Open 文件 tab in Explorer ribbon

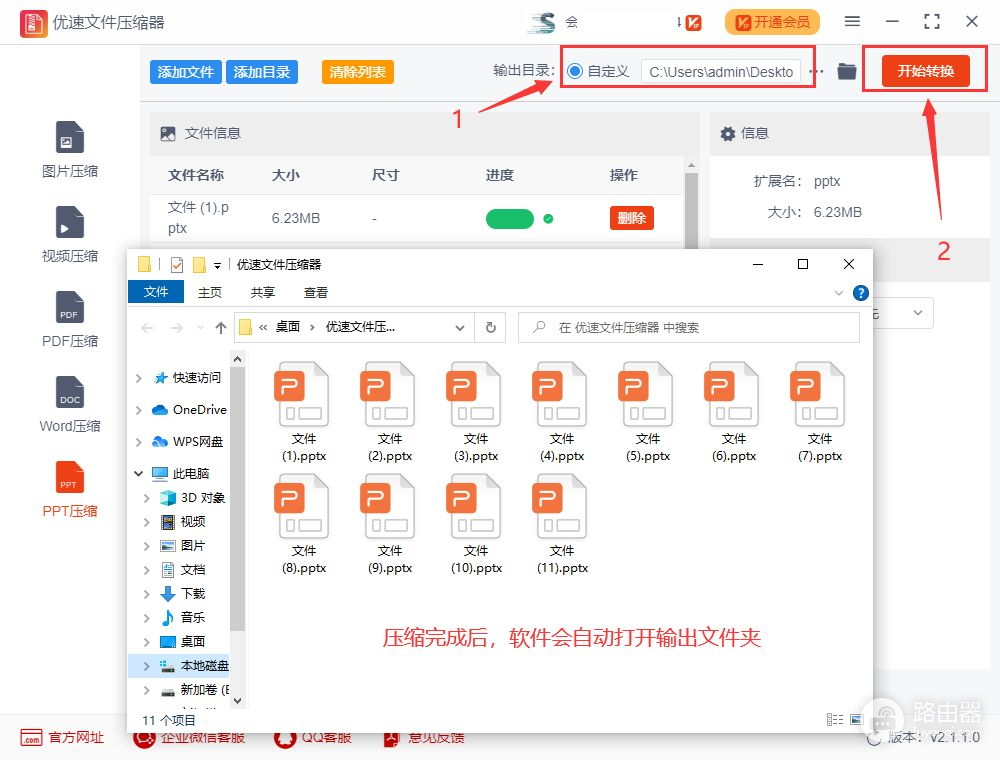click(x=156, y=292)
